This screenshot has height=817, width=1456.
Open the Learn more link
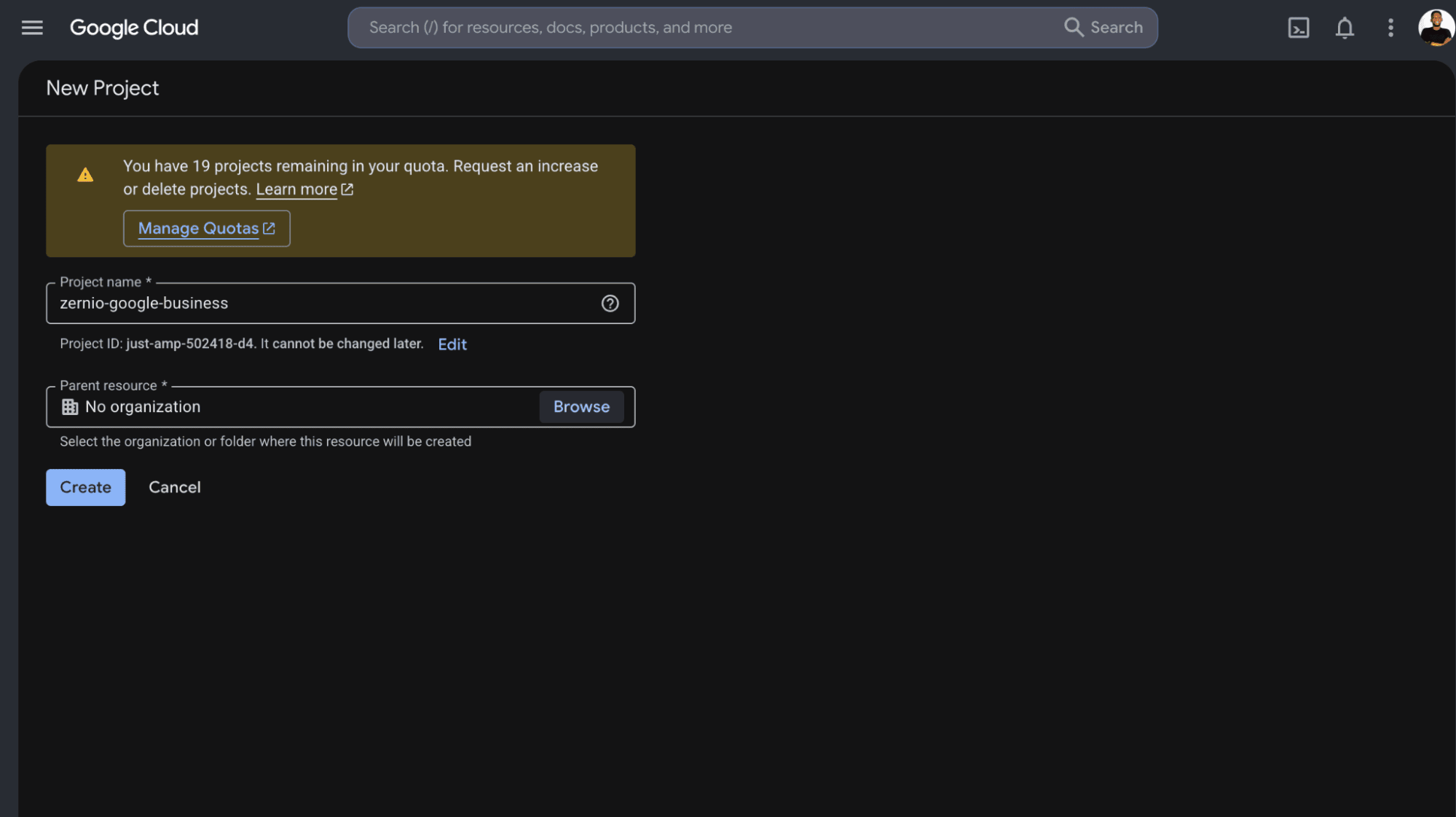click(x=296, y=189)
